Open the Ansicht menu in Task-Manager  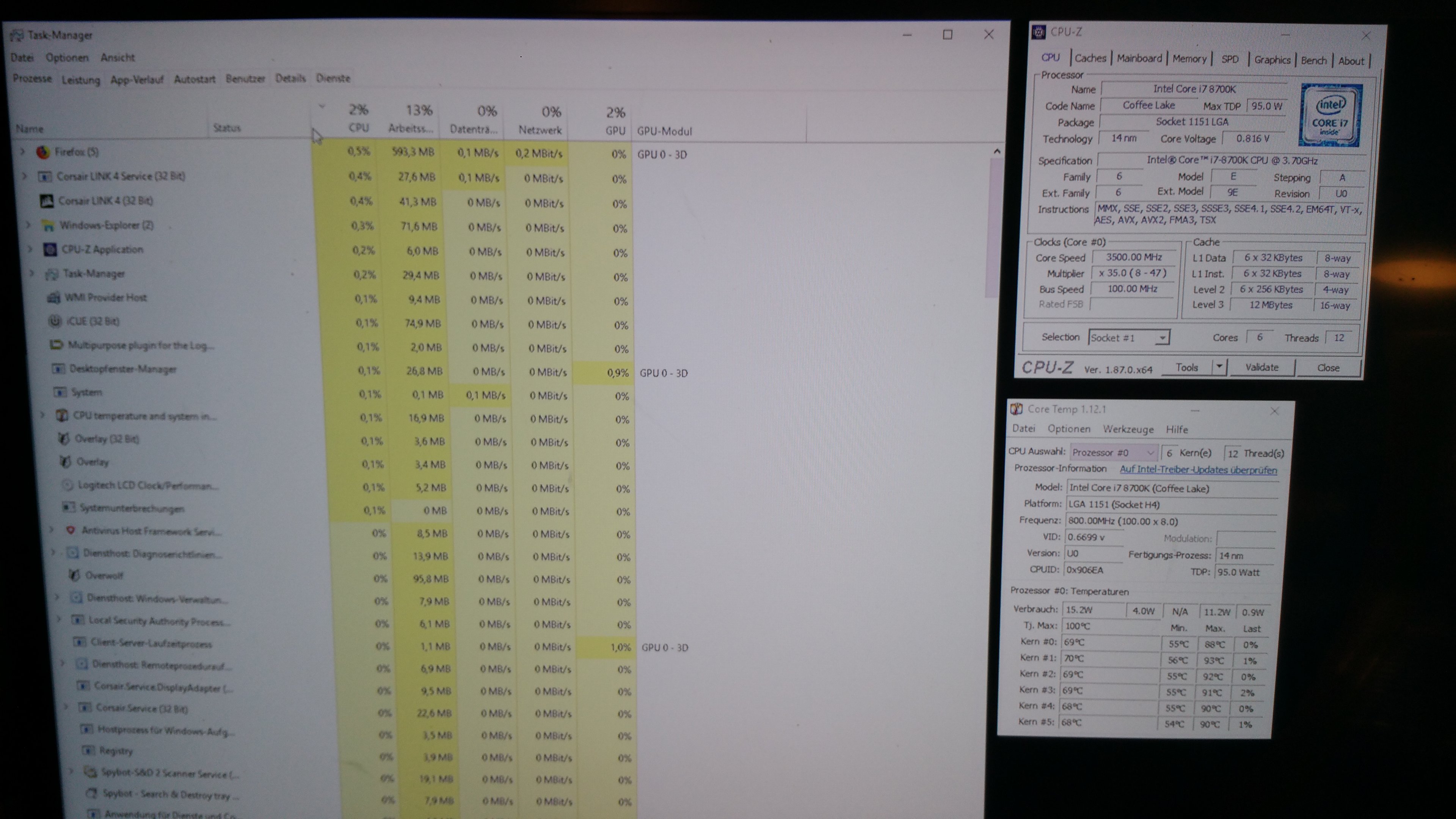pos(118,58)
